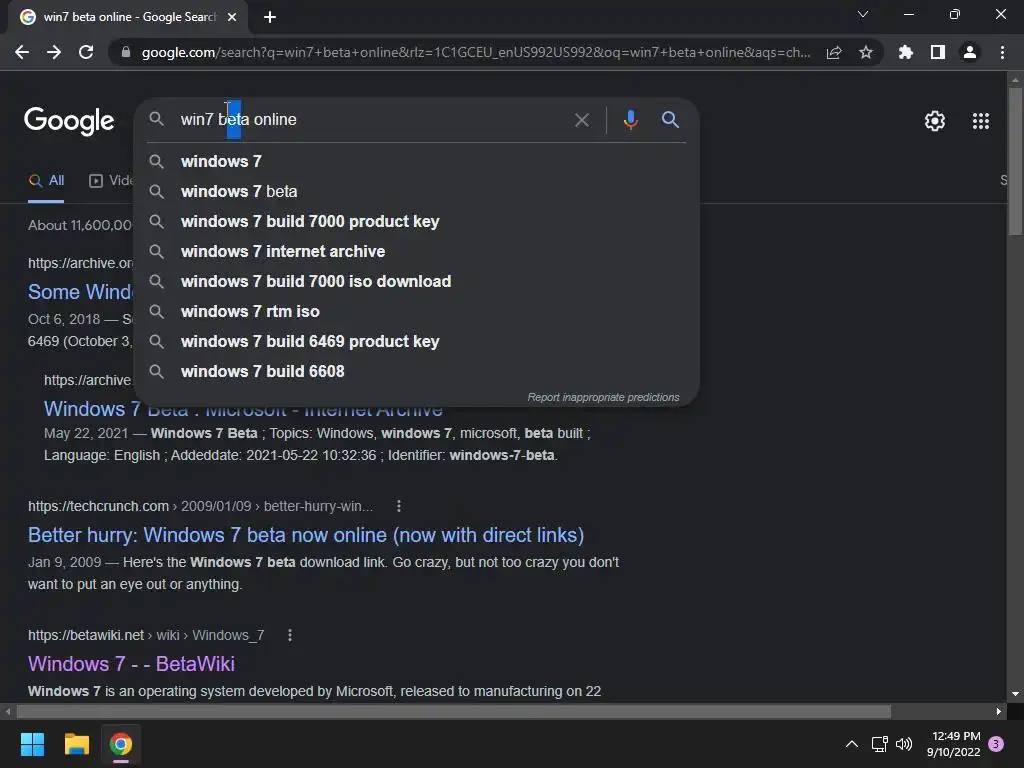
Task: Open the TechCrunch Windows 7 beta article
Action: [306, 535]
